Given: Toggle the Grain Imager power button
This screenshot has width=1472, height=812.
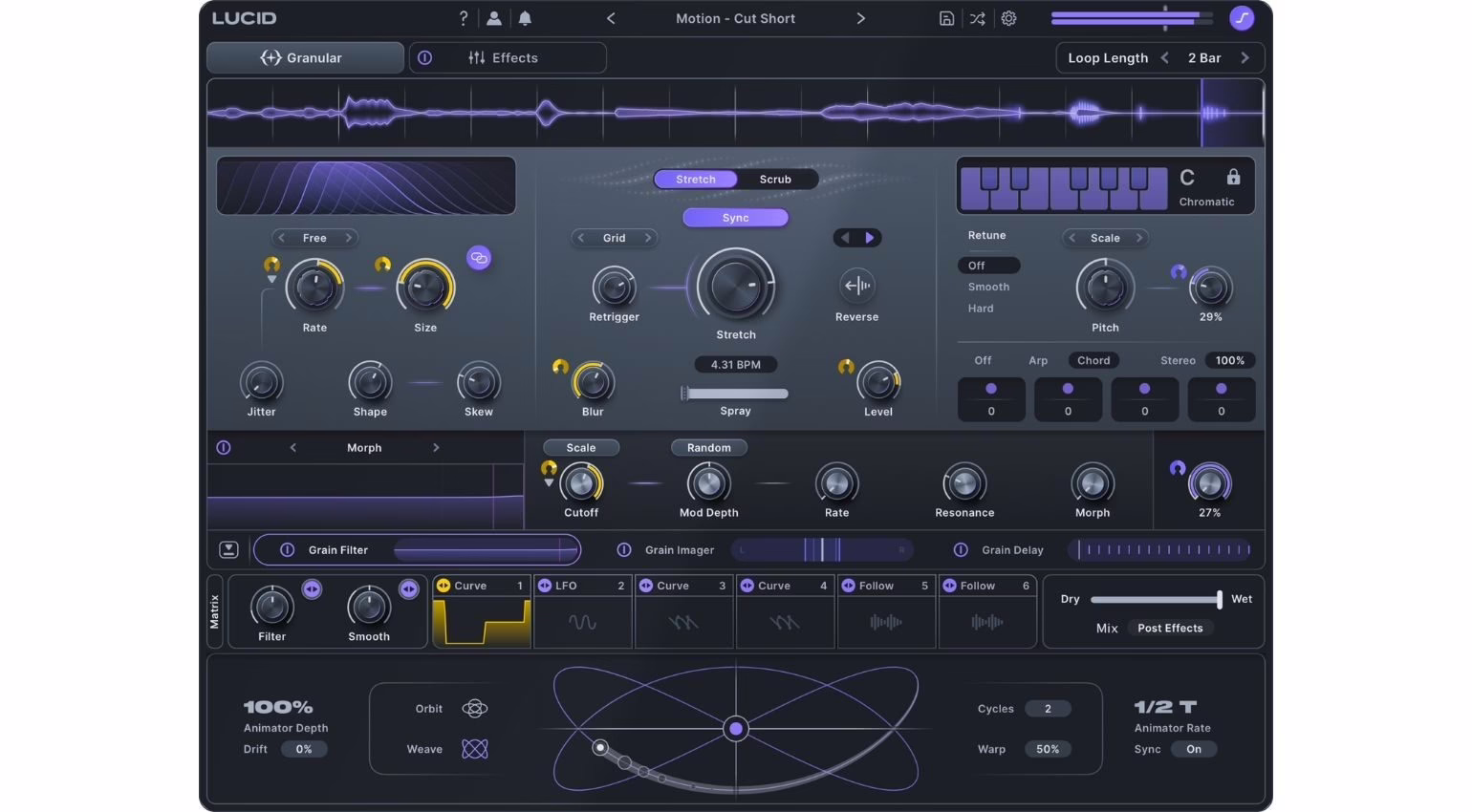Looking at the screenshot, I should click(x=624, y=549).
